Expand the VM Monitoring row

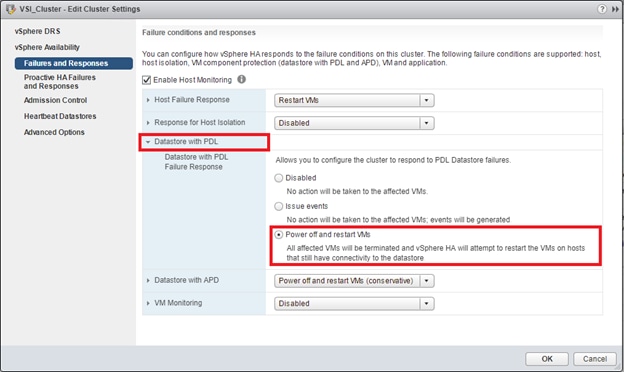148,303
